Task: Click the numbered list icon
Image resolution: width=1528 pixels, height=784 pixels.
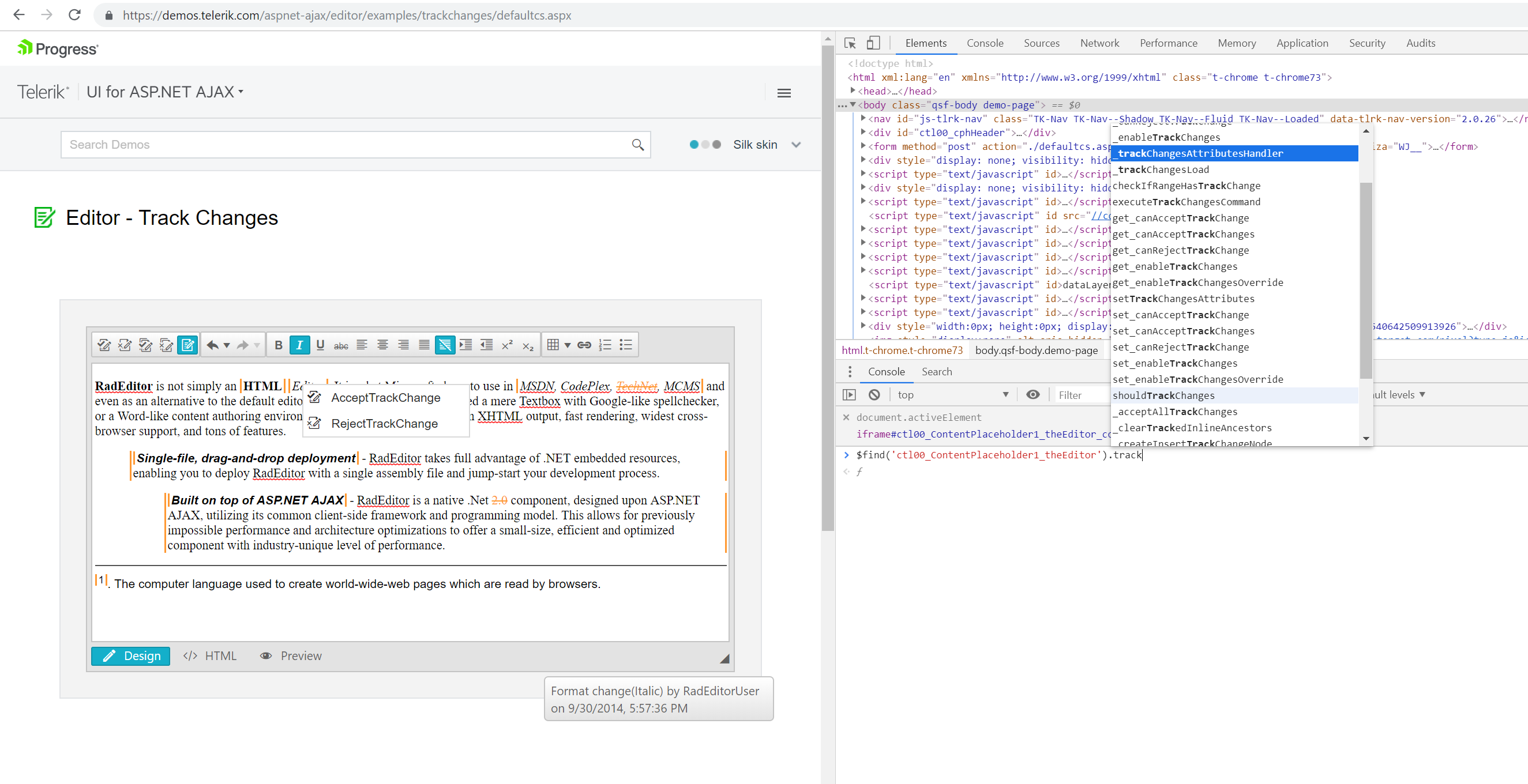Action: pyautogui.click(x=605, y=345)
